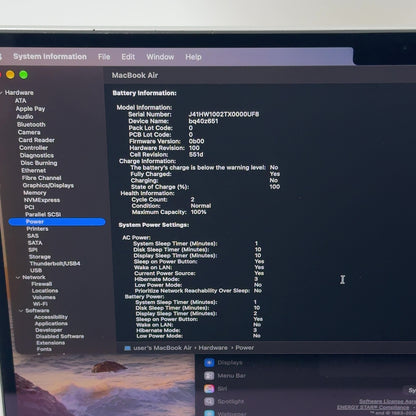416x416 pixels.
Task: Collapse the Network section chevron
Action: (x=18, y=277)
